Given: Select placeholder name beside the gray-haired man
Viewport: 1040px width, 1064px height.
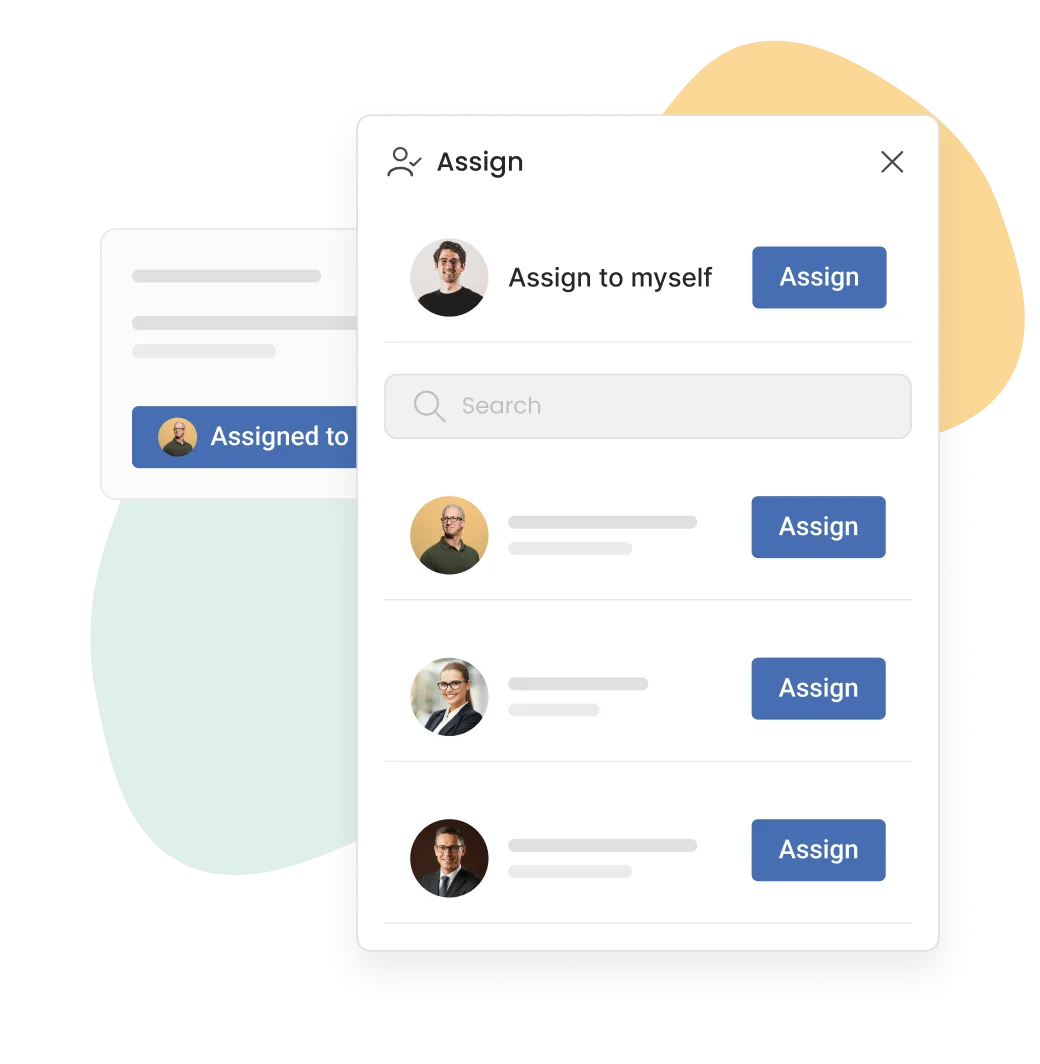Looking at the screenshot, I should (x=602, y=522).
